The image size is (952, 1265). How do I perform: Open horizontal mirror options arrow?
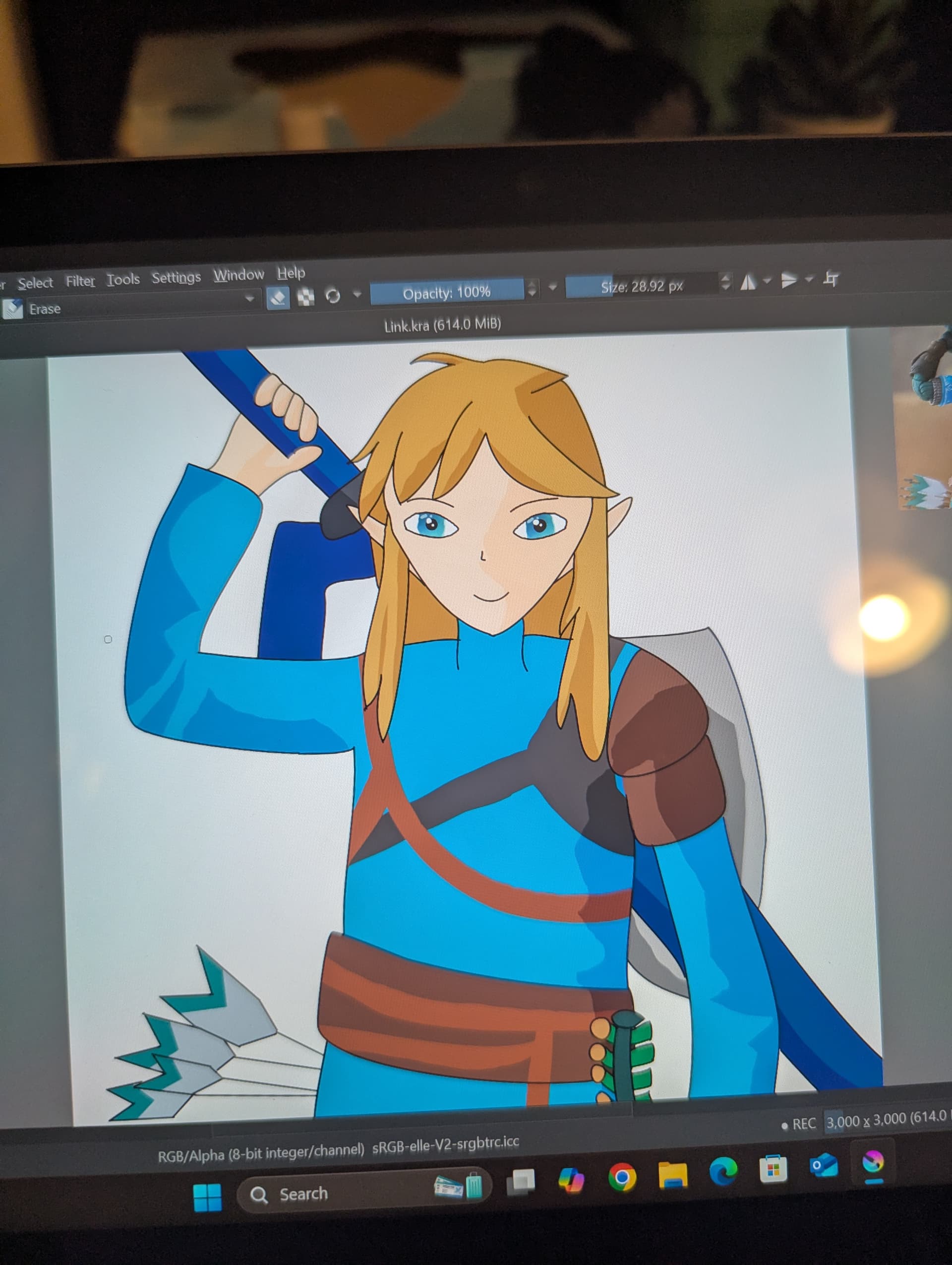tap(767, 280)
